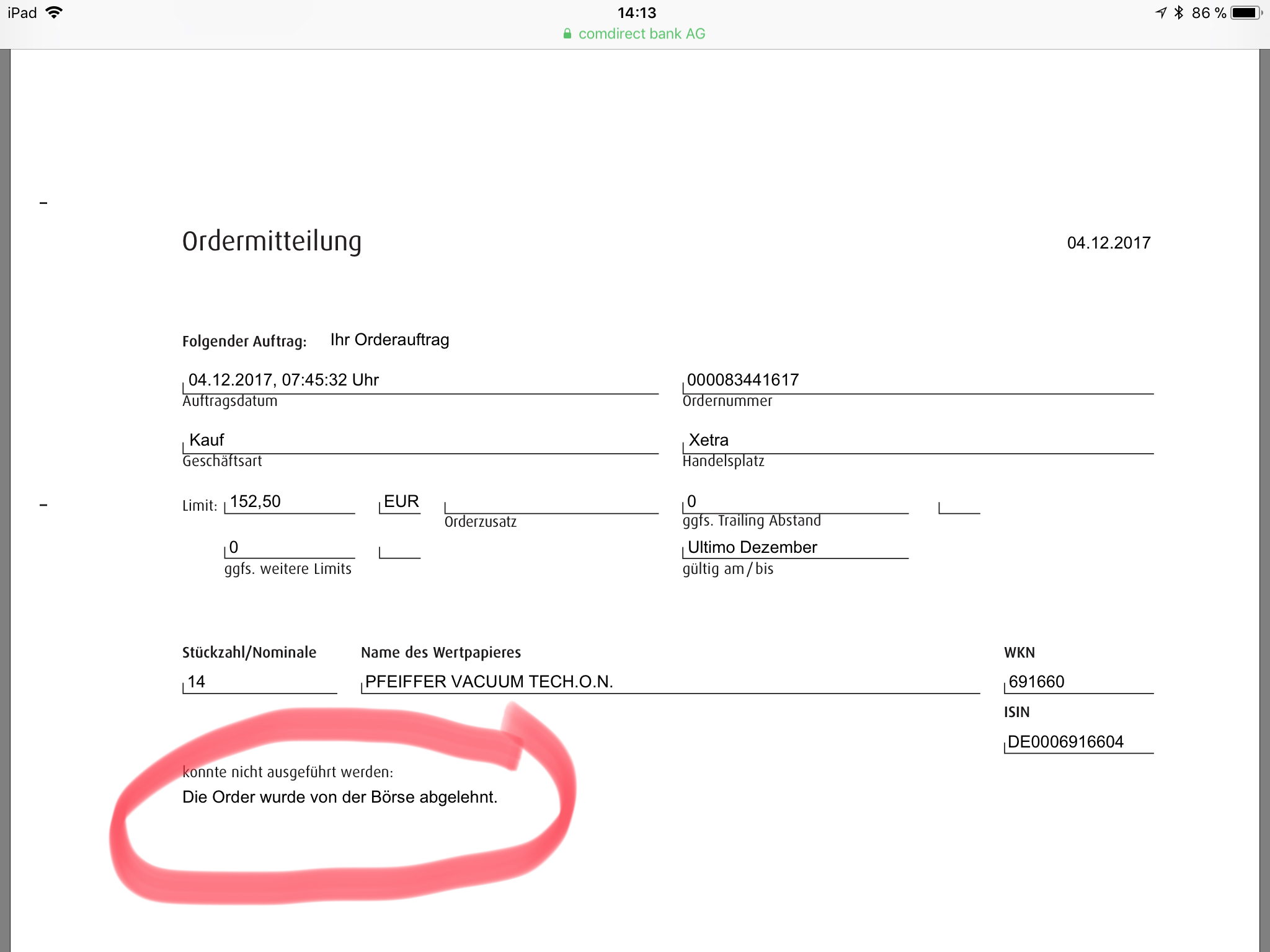Select the Kauf Geschäftsart field
The image size is (1270, 952).
pyautogui.click(x=206, y=440)
